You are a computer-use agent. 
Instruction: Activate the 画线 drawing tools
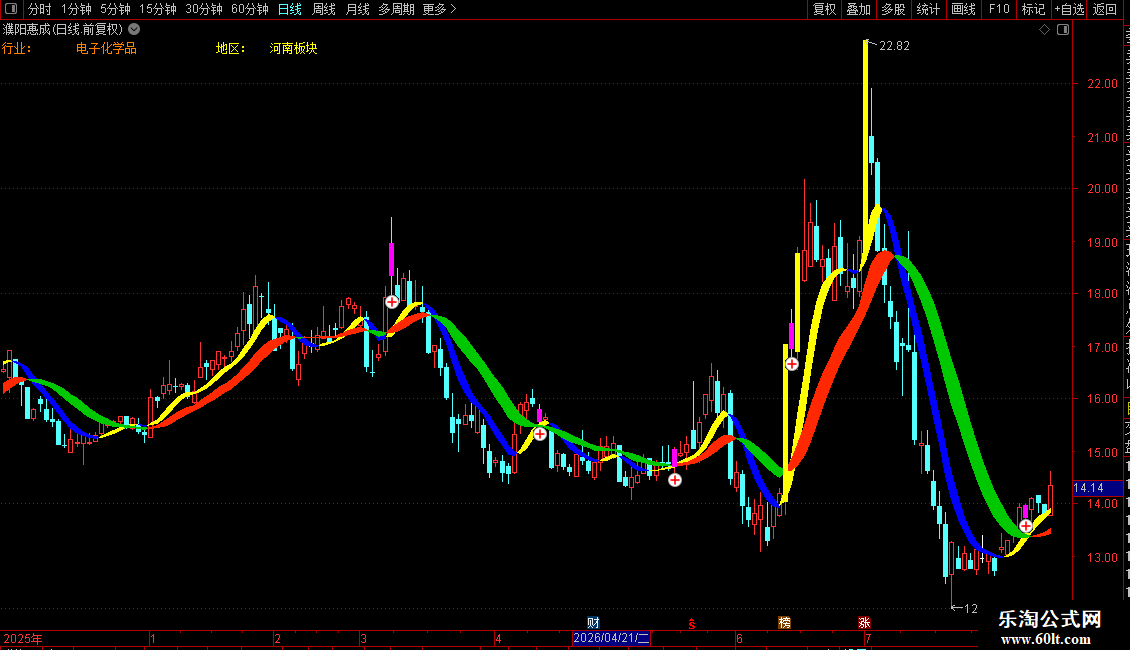click(963, 9)
